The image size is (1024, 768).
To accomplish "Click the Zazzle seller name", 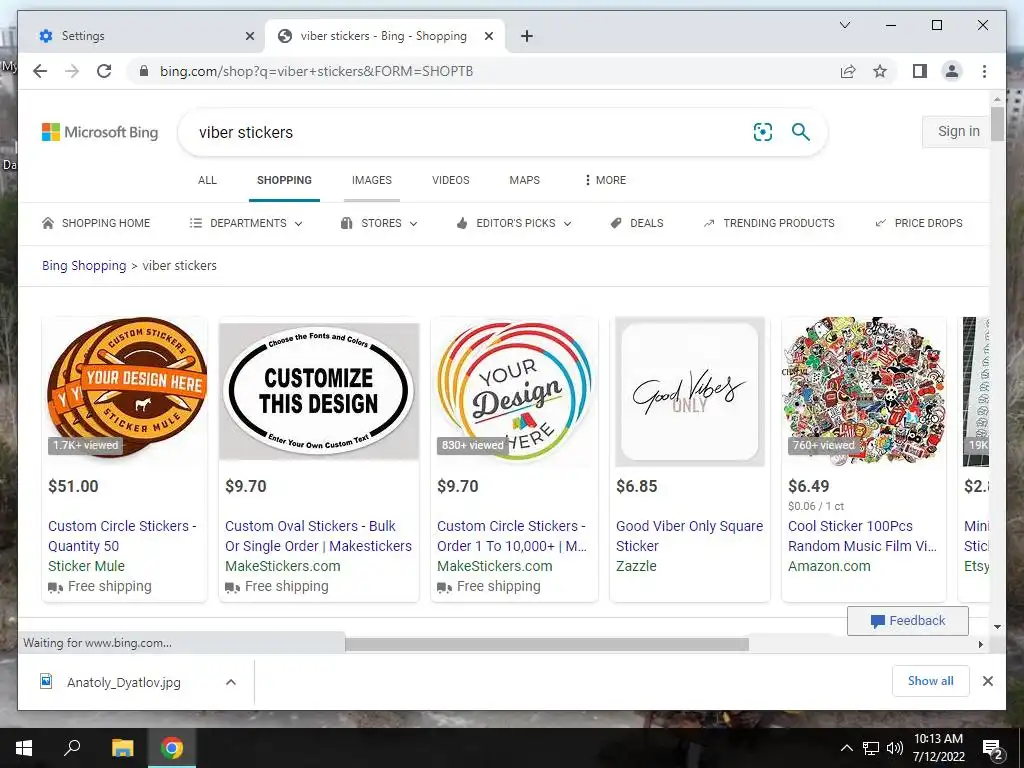I will point(636,566).
